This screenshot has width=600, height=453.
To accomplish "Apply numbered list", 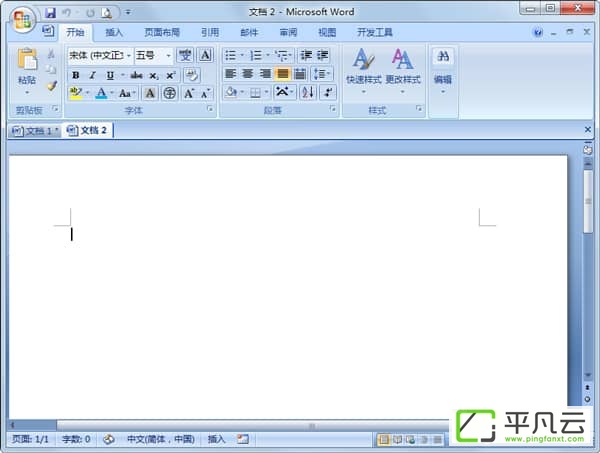I will pyautogui.click(x=256, y=56).
